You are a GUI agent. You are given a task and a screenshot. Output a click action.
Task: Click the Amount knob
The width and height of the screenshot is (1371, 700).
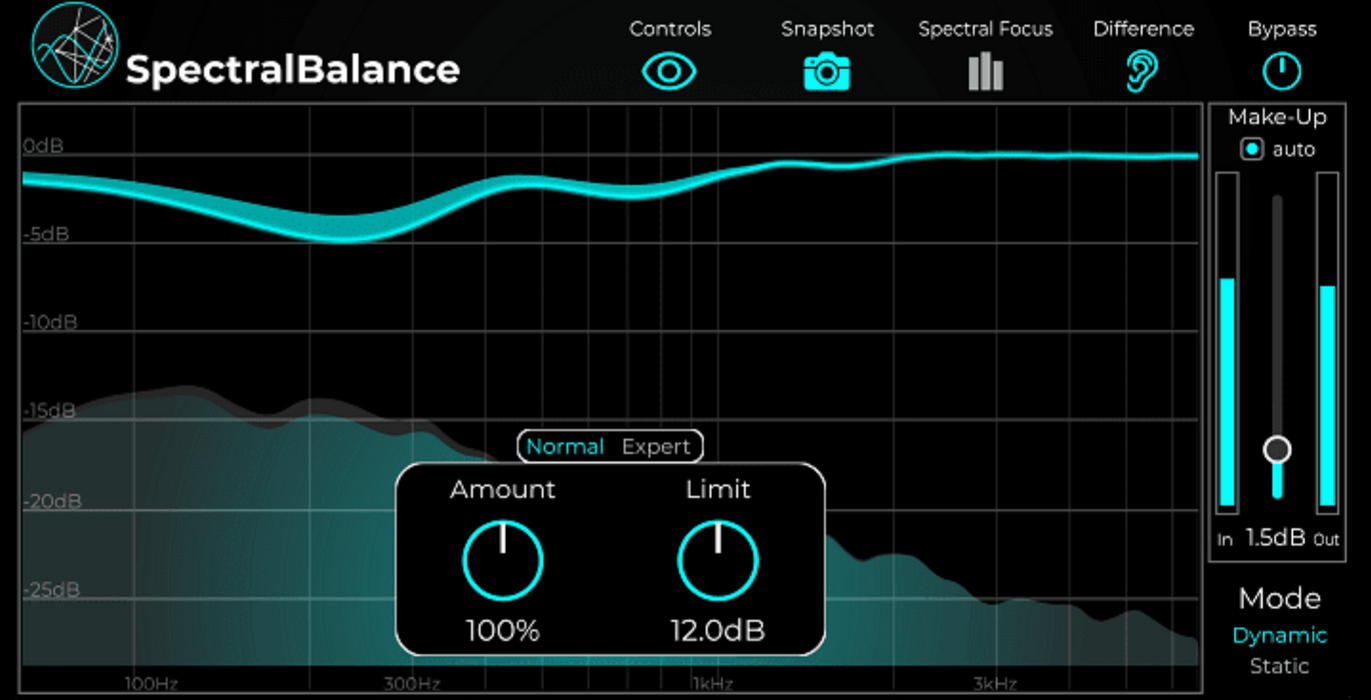pos(502,561)
